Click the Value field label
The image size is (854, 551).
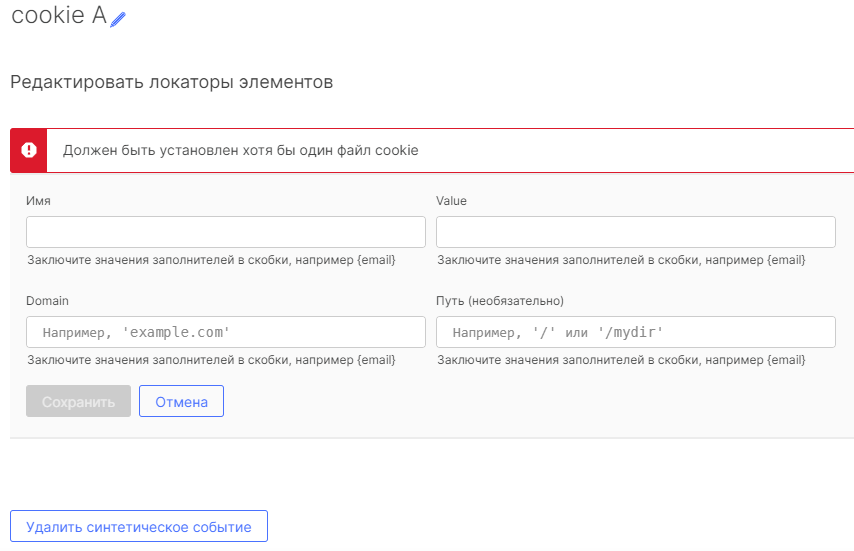pos(451,201)
